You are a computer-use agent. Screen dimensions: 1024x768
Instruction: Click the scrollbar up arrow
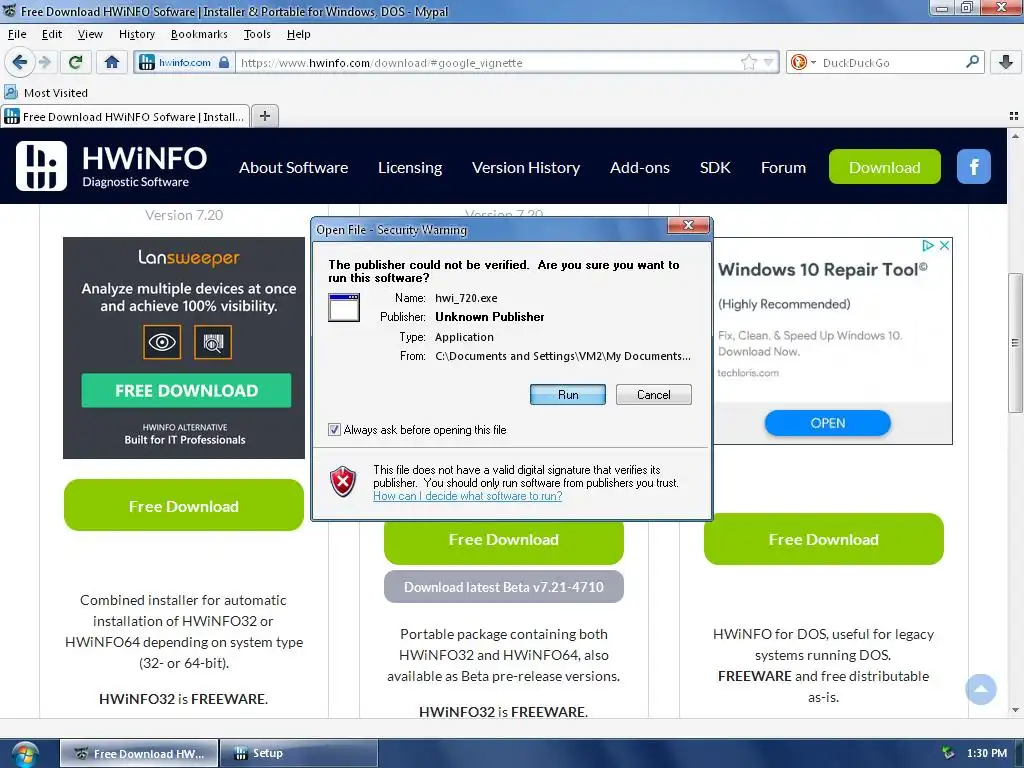(1015, 136)
